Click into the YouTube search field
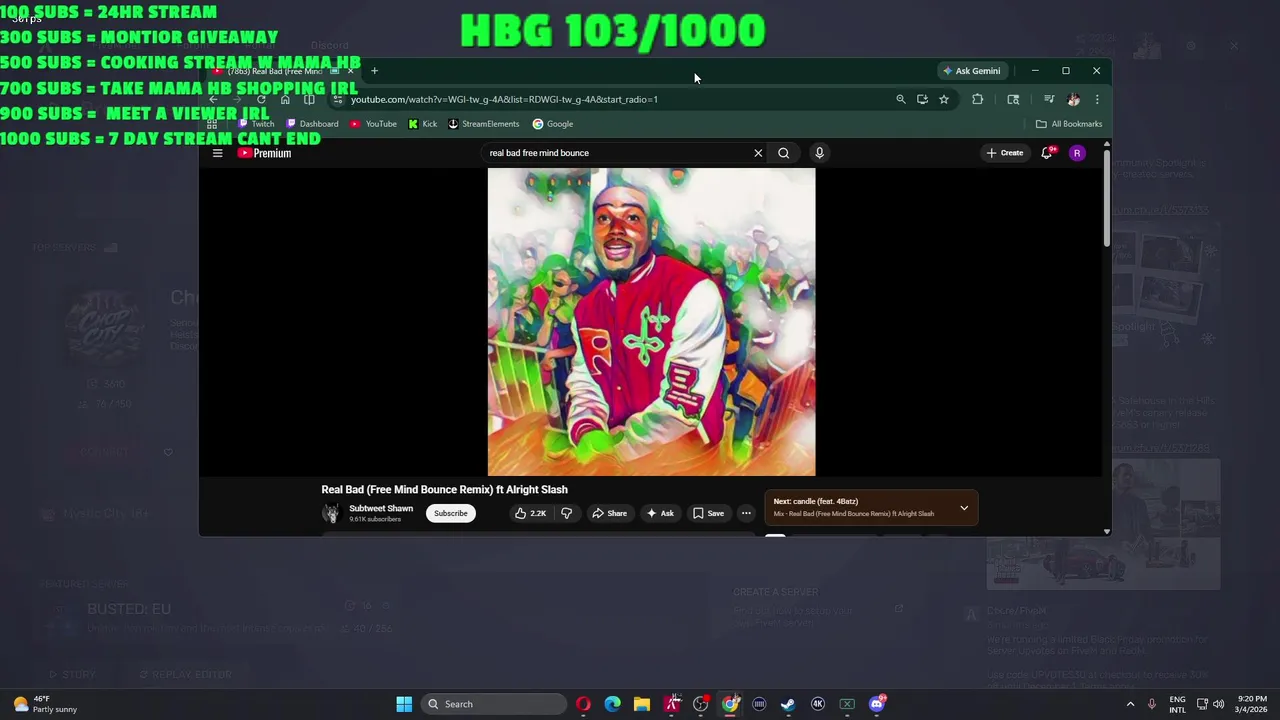The width and height of the screenshot is (1280, 720). pyautogui.click(x=615, y=153)
